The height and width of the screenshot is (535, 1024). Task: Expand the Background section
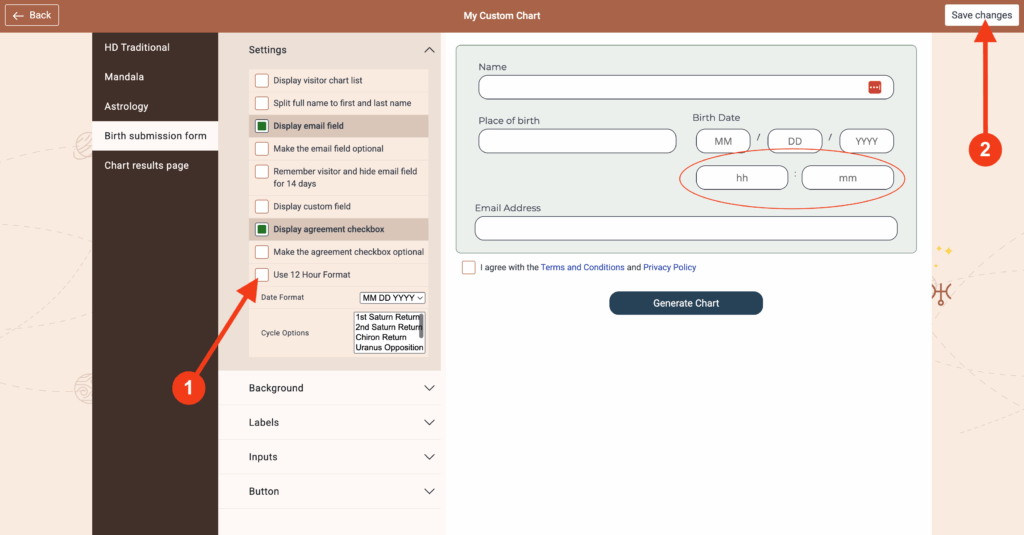(x=429, y=388)
